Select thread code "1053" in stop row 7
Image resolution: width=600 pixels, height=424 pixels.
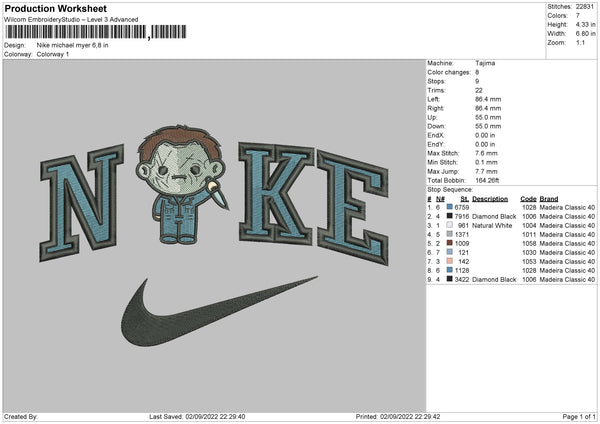pyautogui.click(x=529, y=261)
